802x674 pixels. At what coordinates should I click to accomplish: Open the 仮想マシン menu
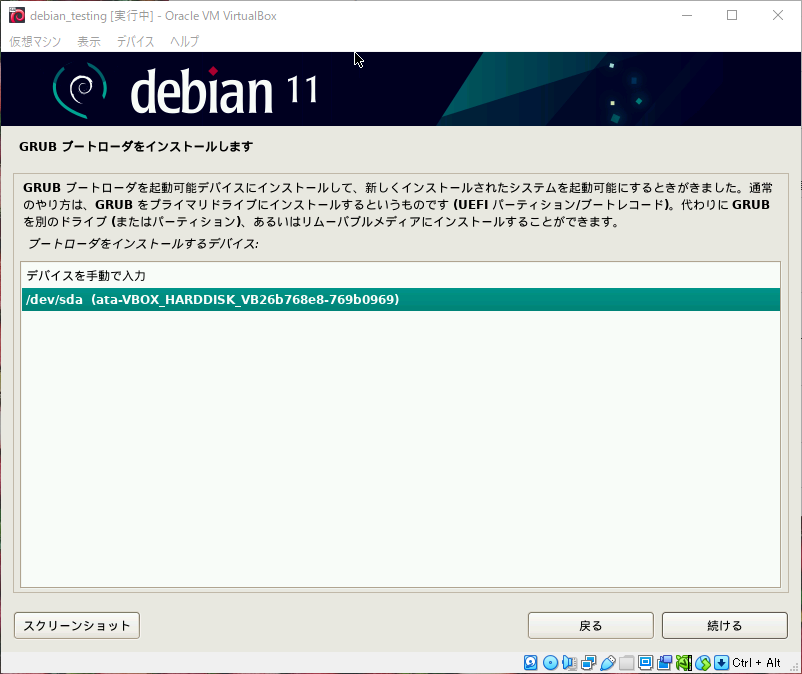coord(35,41)
